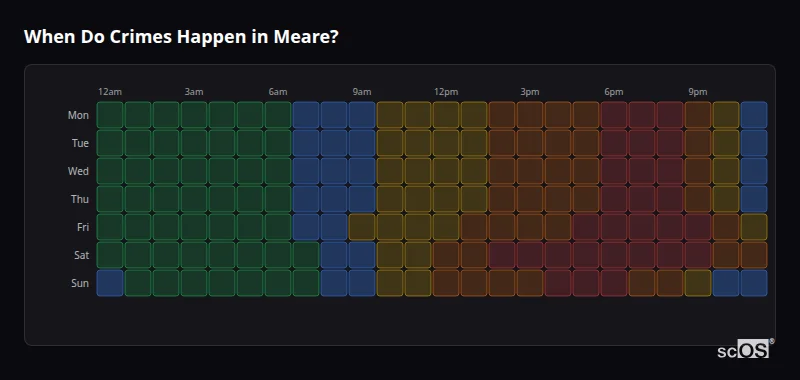The image size is (800, 380).
Task: Select the Wednesday 3am green cell
Action: pos(194,171)
